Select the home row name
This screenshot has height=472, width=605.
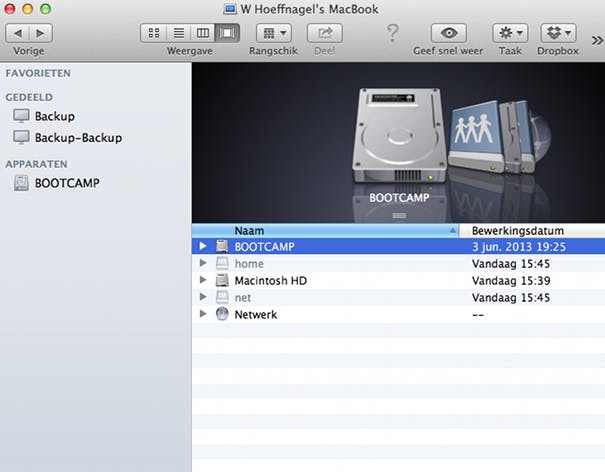coord(249,264)
